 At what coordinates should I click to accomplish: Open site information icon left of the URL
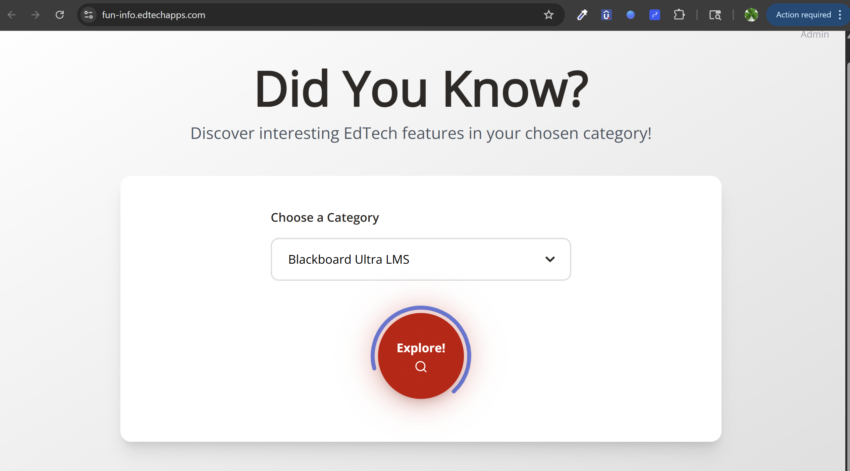pos(88,15)
